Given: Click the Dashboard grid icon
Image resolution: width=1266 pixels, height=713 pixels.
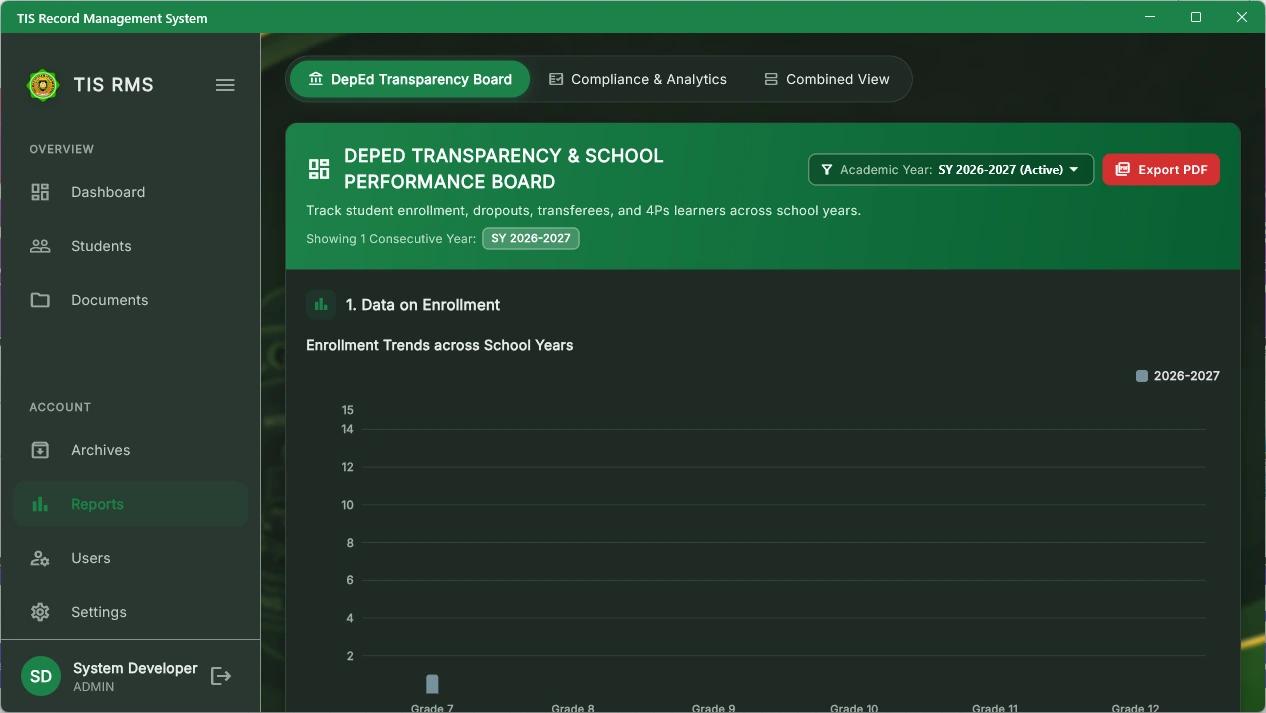Looking at the screenshot, I should [40, 192].
